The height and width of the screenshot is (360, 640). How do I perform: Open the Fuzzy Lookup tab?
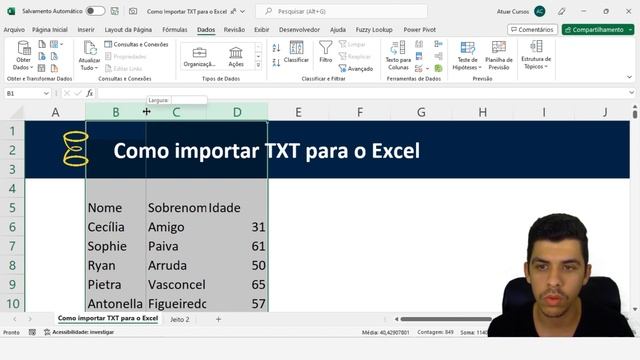(x=374, y=29)
